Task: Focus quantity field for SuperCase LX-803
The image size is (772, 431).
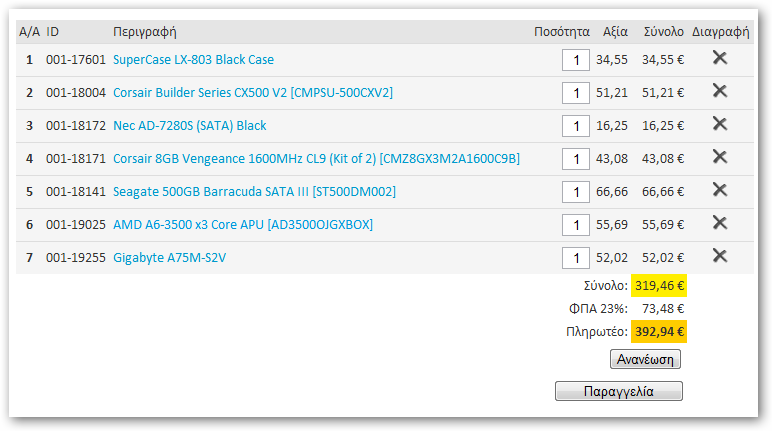Action: (576, 60)
